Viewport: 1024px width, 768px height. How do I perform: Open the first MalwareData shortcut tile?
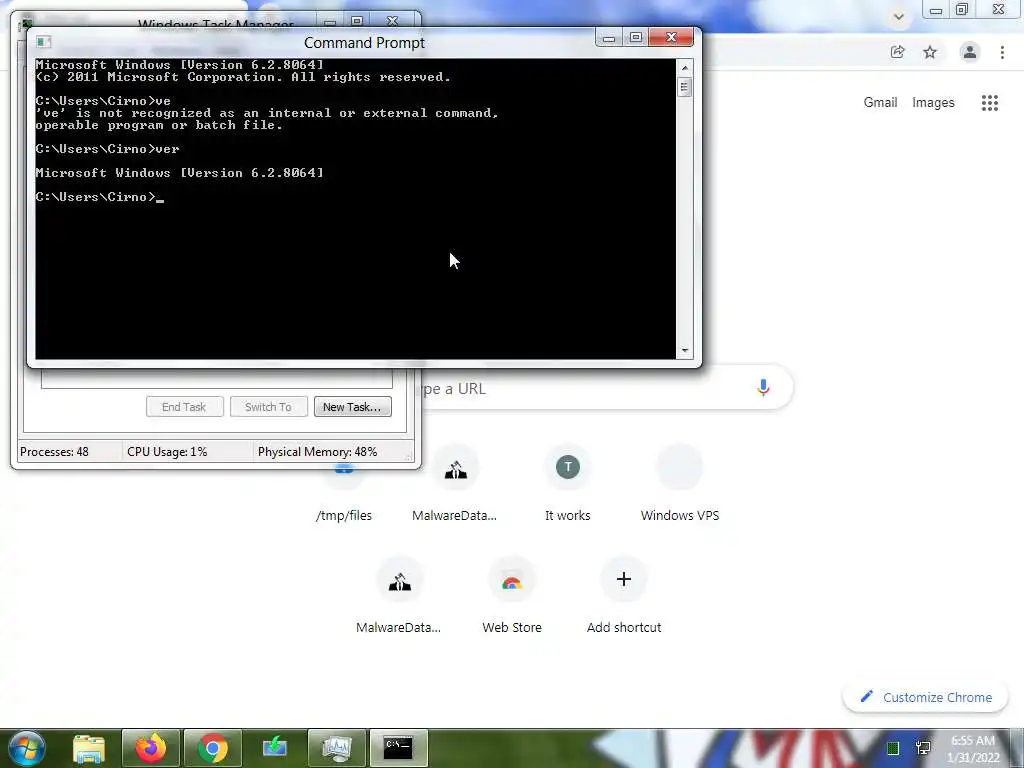coord(455,485)
